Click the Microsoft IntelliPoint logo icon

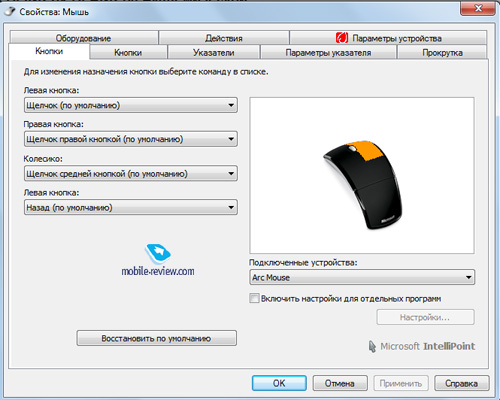click(372, 347)
